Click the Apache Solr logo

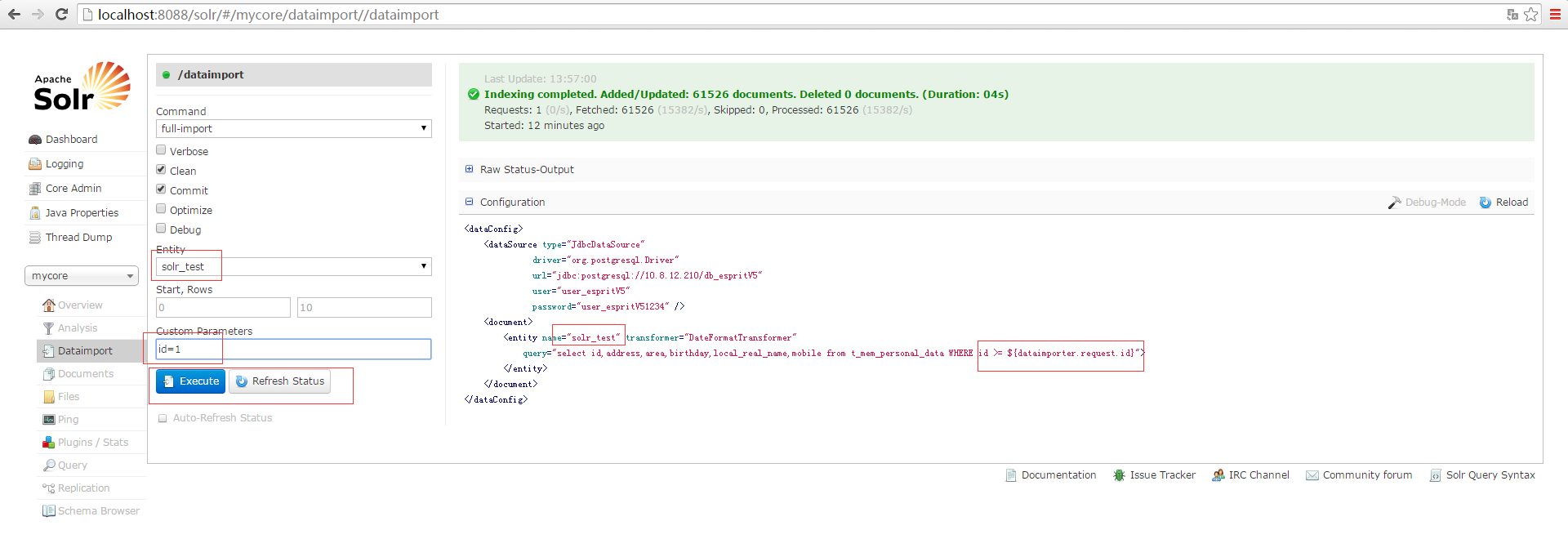[82, 87]
